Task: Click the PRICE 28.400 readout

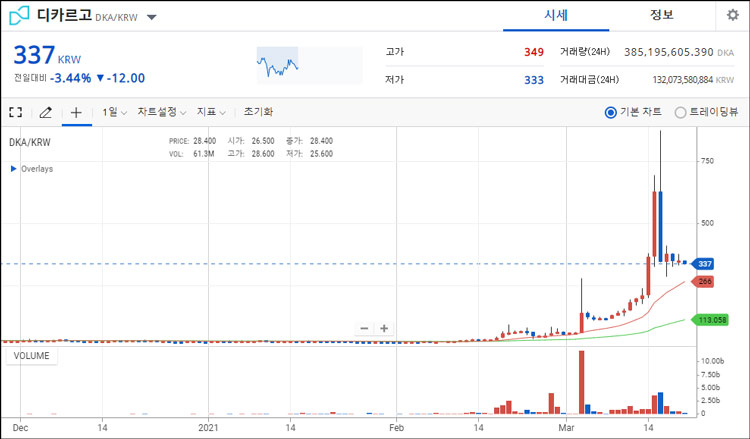Action: (x=192, y=141)
